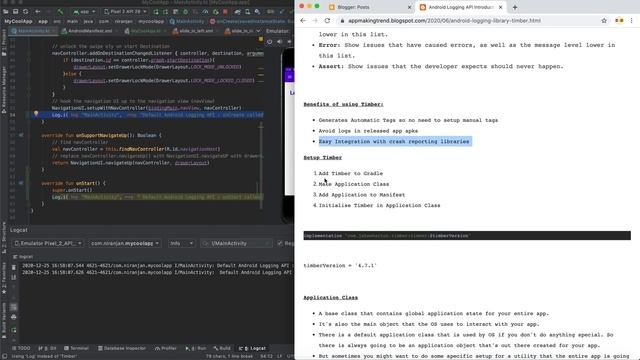640x360 pixels.
Task: Click the Rerun app icon in toolbar
Action: [x=156, y=11]
